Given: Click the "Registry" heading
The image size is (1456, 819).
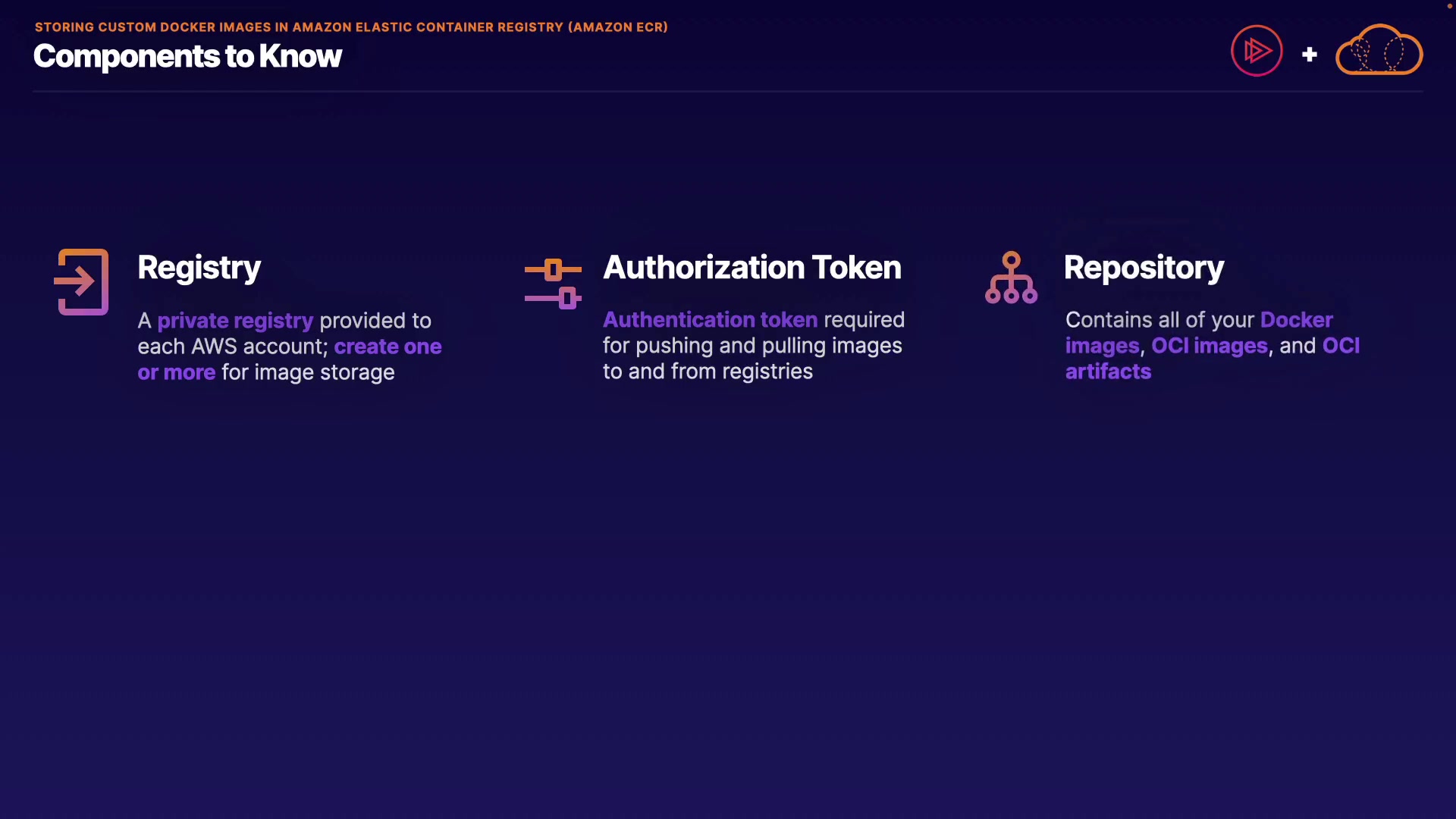Looking at the screenshot, I should tap(199, 268).
